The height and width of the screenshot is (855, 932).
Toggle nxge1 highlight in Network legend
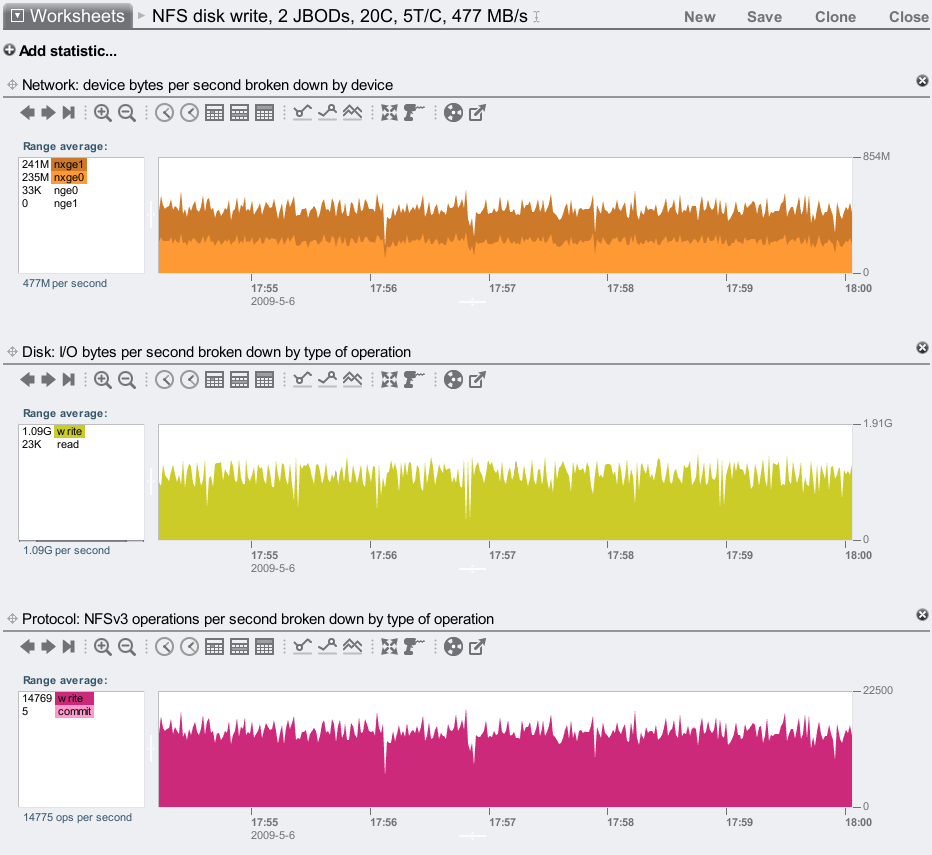[69, 164]
